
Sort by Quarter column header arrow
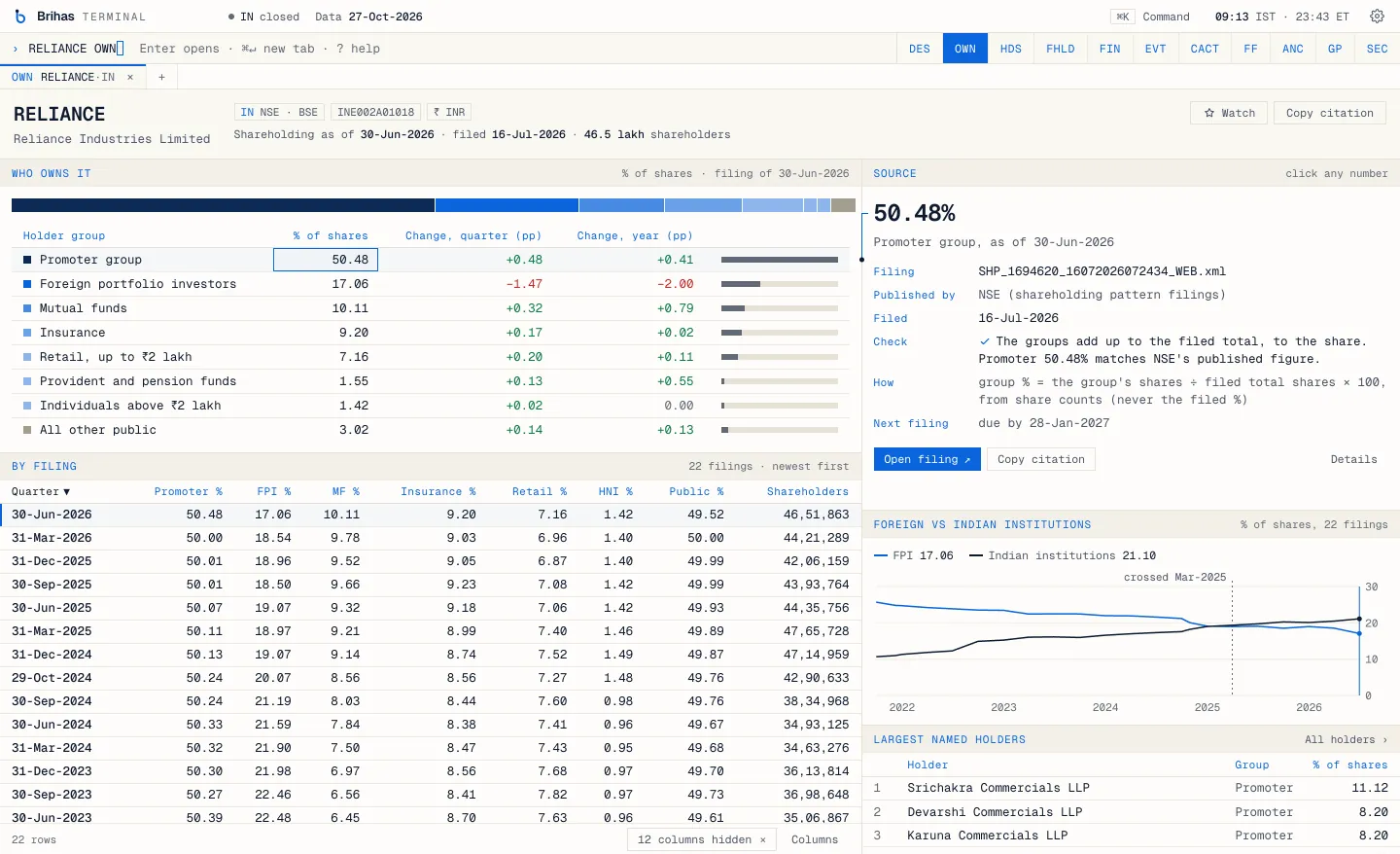[x=66, y=492]
